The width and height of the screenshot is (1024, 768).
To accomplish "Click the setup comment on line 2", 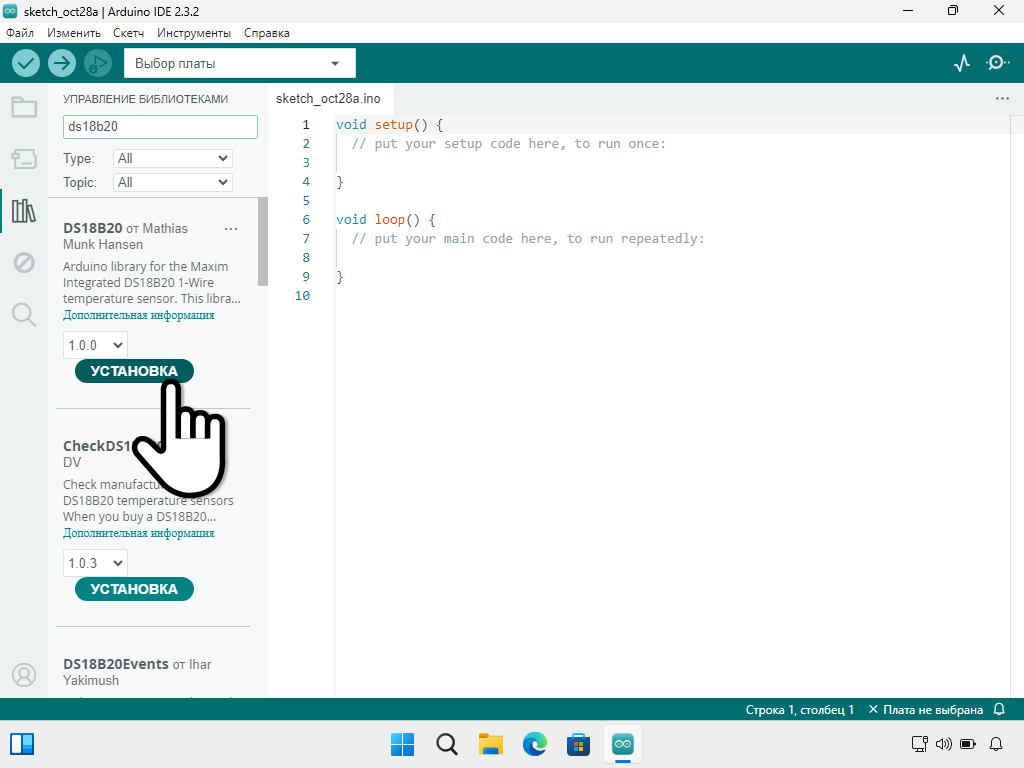I will [x=509, y=144].
